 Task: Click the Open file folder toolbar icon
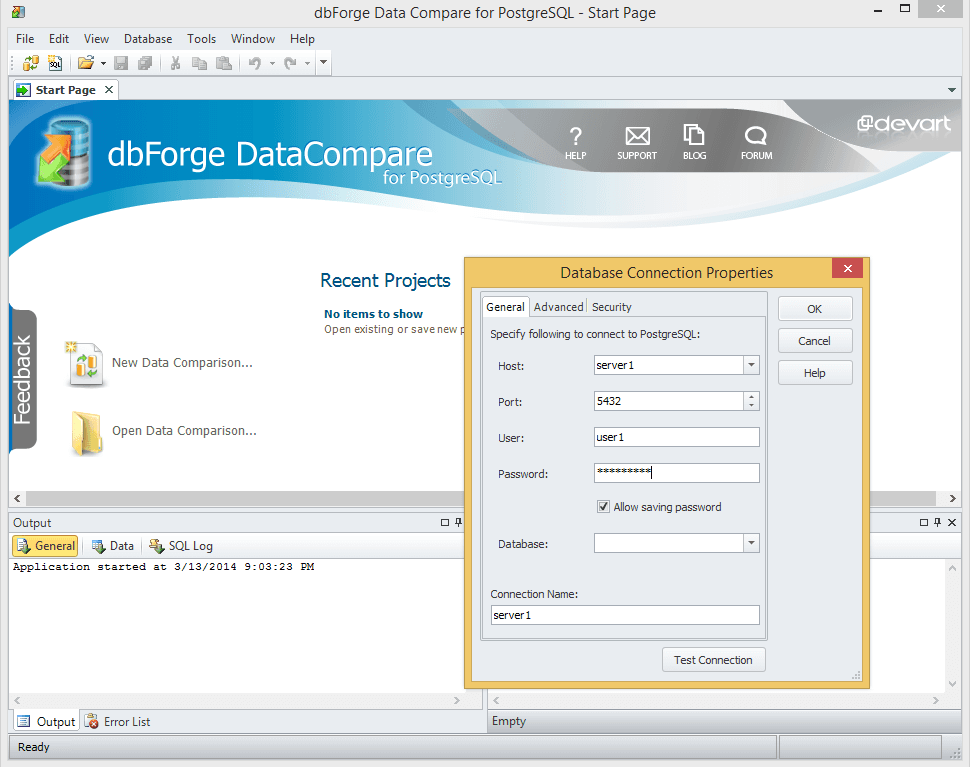coord(86,62)
